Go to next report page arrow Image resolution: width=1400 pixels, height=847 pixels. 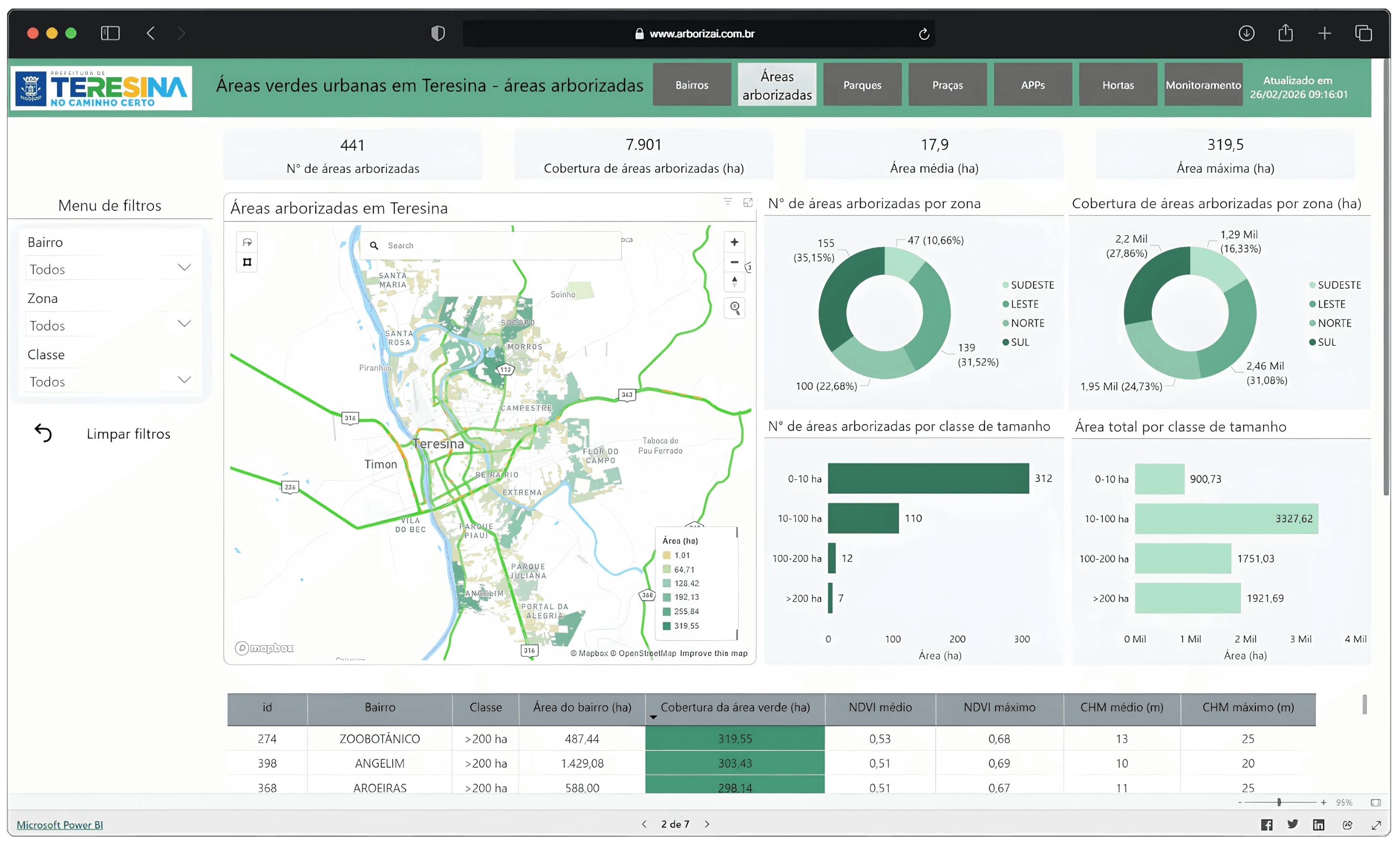(x=707, y=824)
